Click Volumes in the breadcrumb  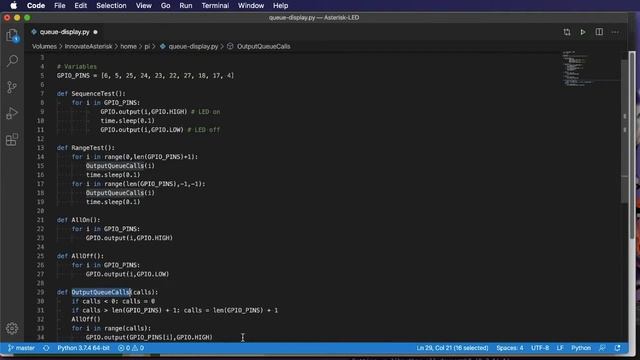44,47
